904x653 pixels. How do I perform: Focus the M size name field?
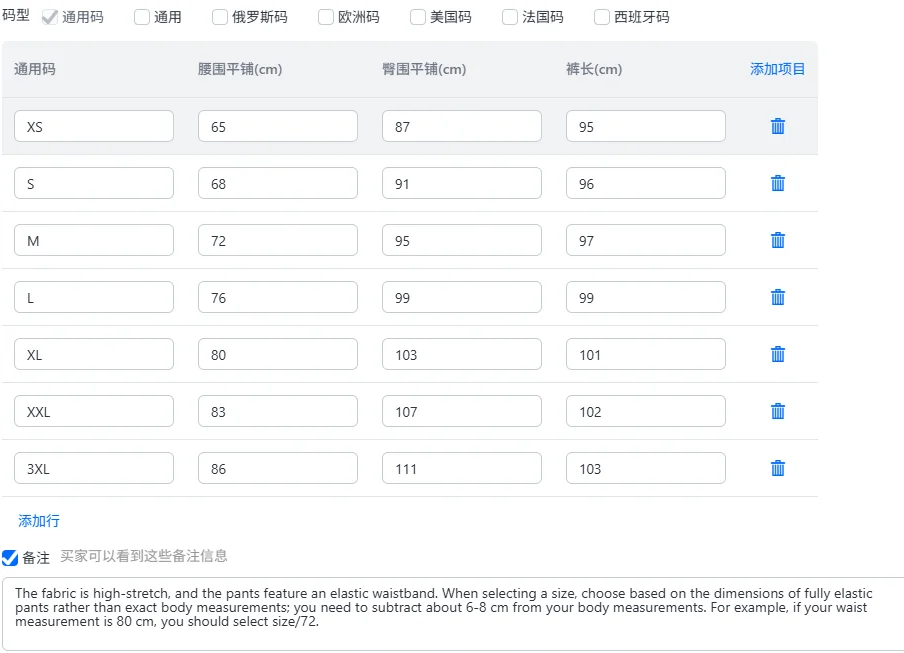pos(94,240)
